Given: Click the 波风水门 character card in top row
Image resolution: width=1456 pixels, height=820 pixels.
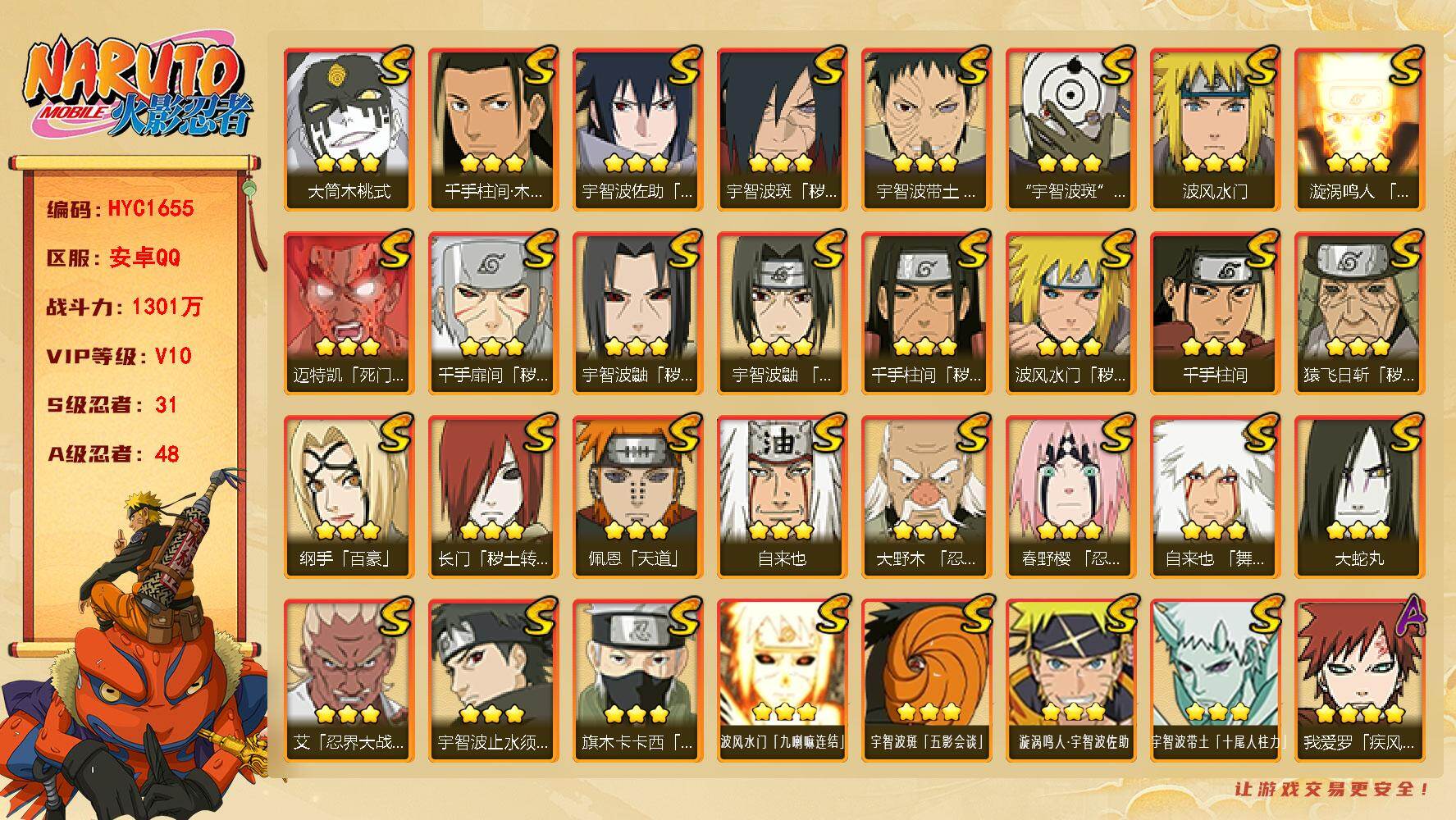Looking at the screenshot, I should [x=1215, y=130].
